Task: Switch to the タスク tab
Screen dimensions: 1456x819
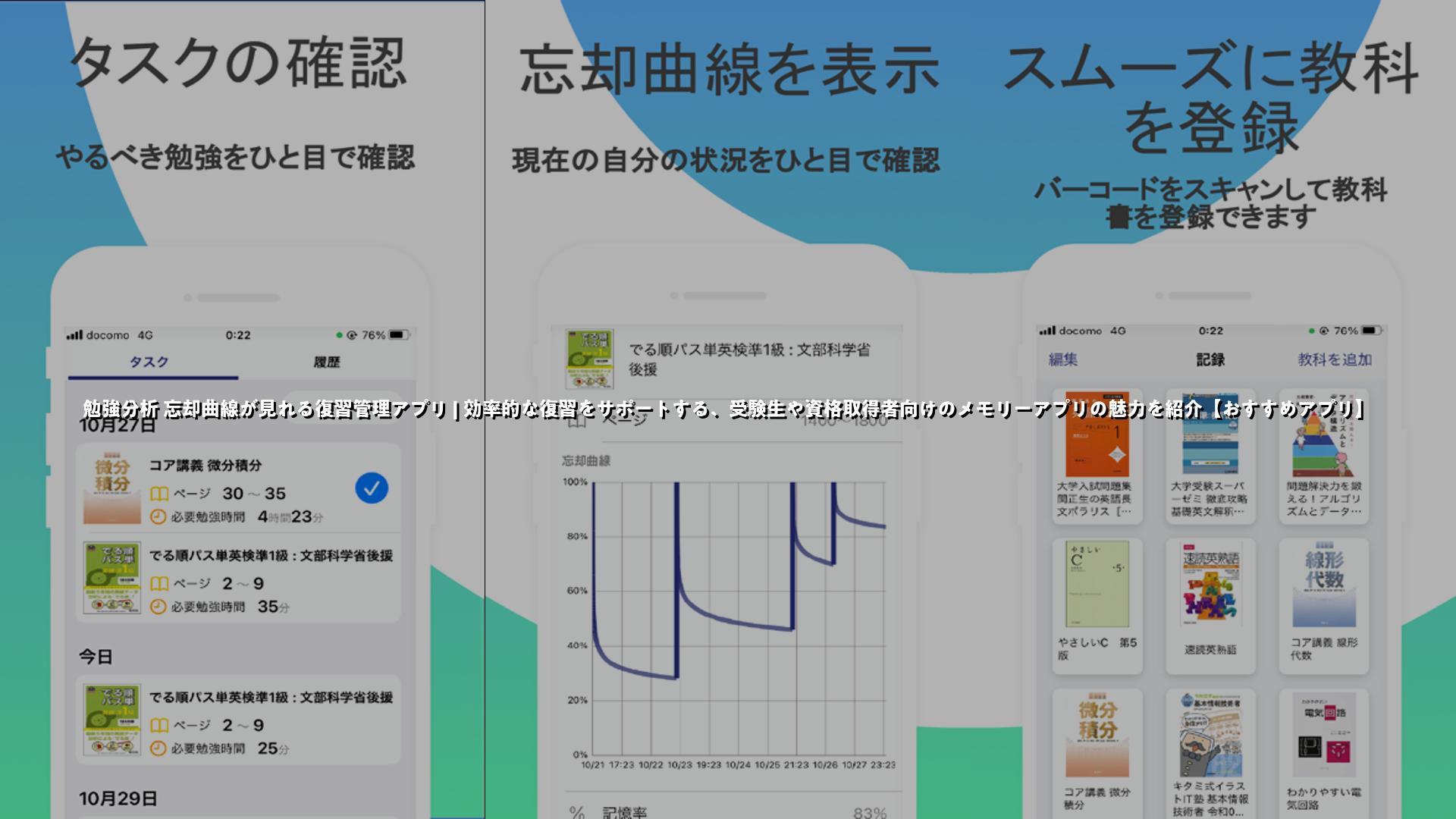Action: (x=149, y=362)
